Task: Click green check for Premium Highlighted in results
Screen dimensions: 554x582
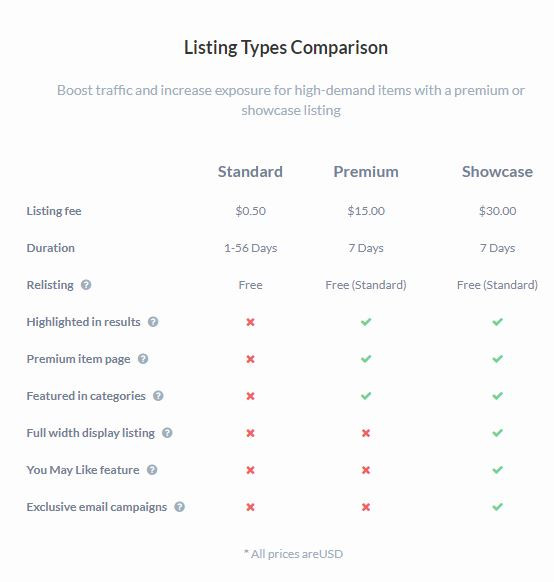Action: pyautogui.click(x=366, y=322)
